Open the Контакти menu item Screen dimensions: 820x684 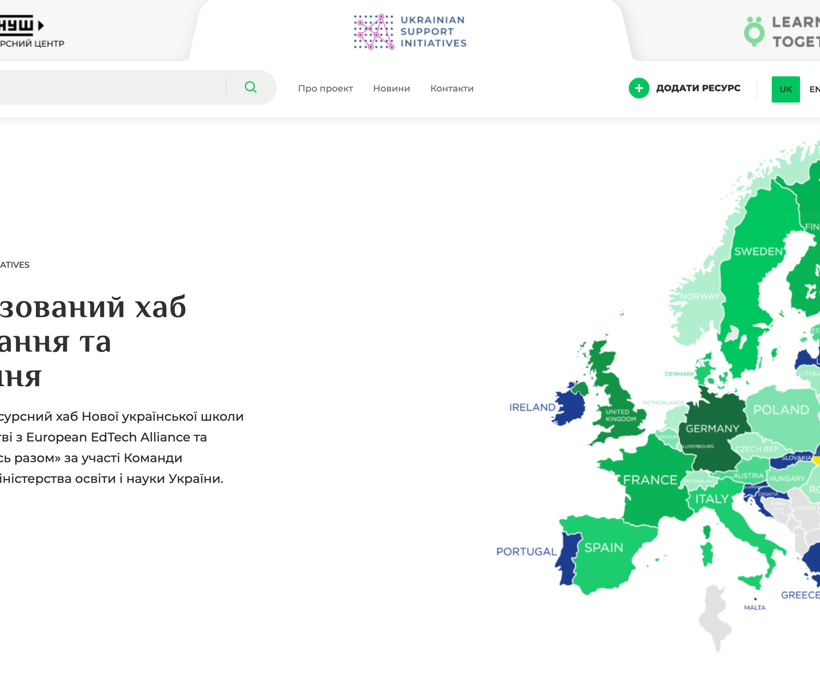pos(452,88)
